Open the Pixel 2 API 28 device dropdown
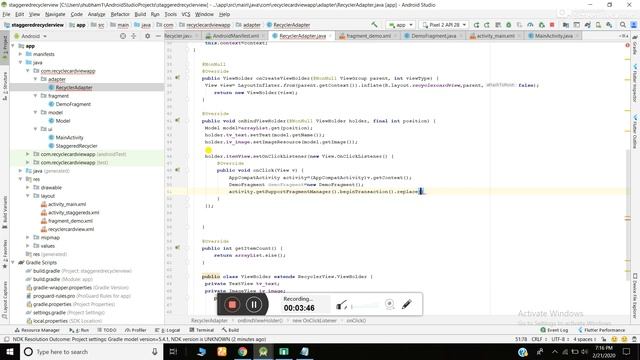The height and width of the screenshot is (360, 640). point(444,25)
